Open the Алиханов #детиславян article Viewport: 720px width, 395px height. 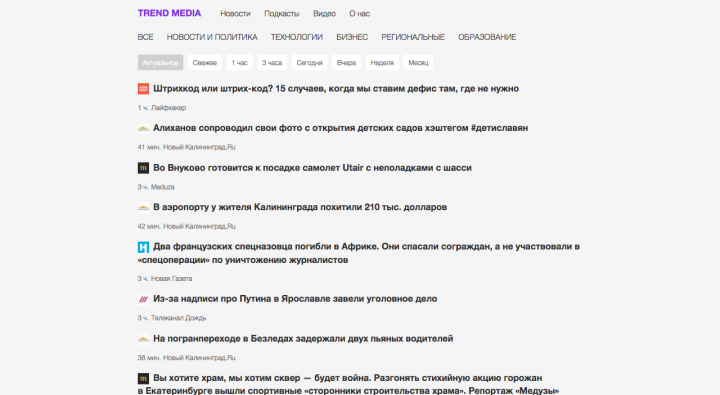[x=341, y=128]
